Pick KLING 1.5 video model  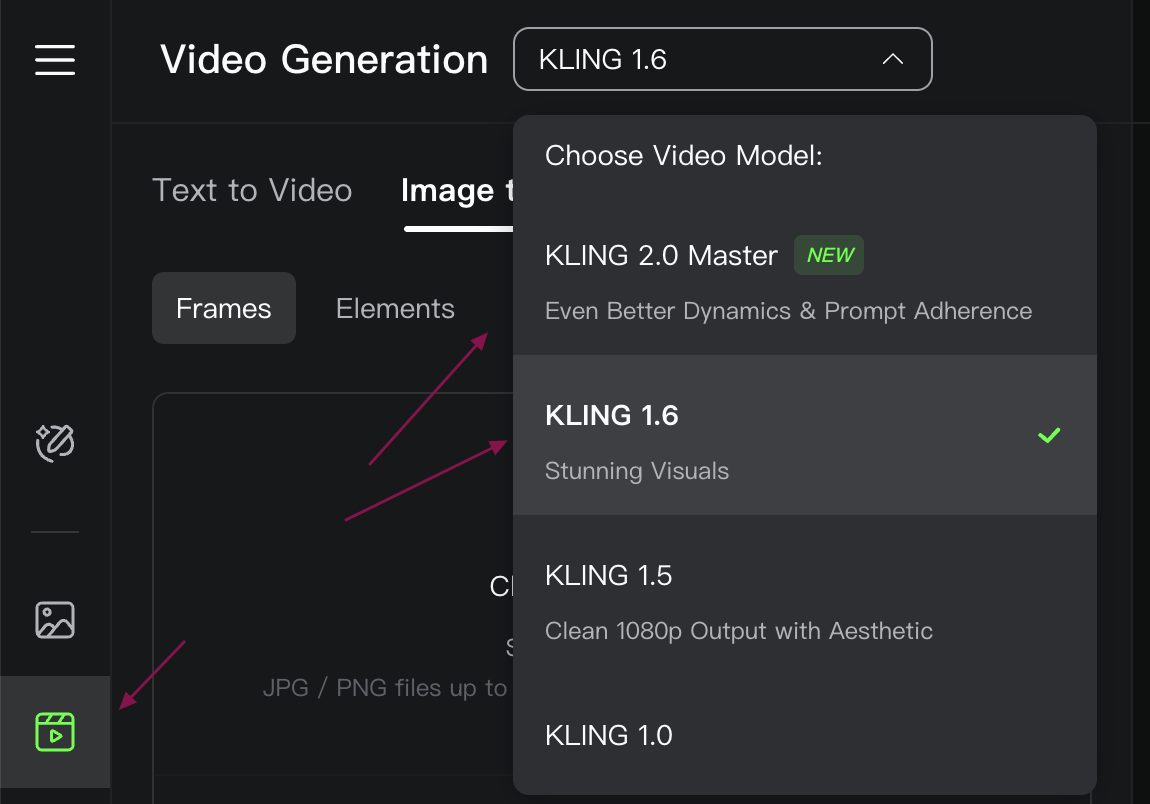pyautogui.click(x=608, y=576)
